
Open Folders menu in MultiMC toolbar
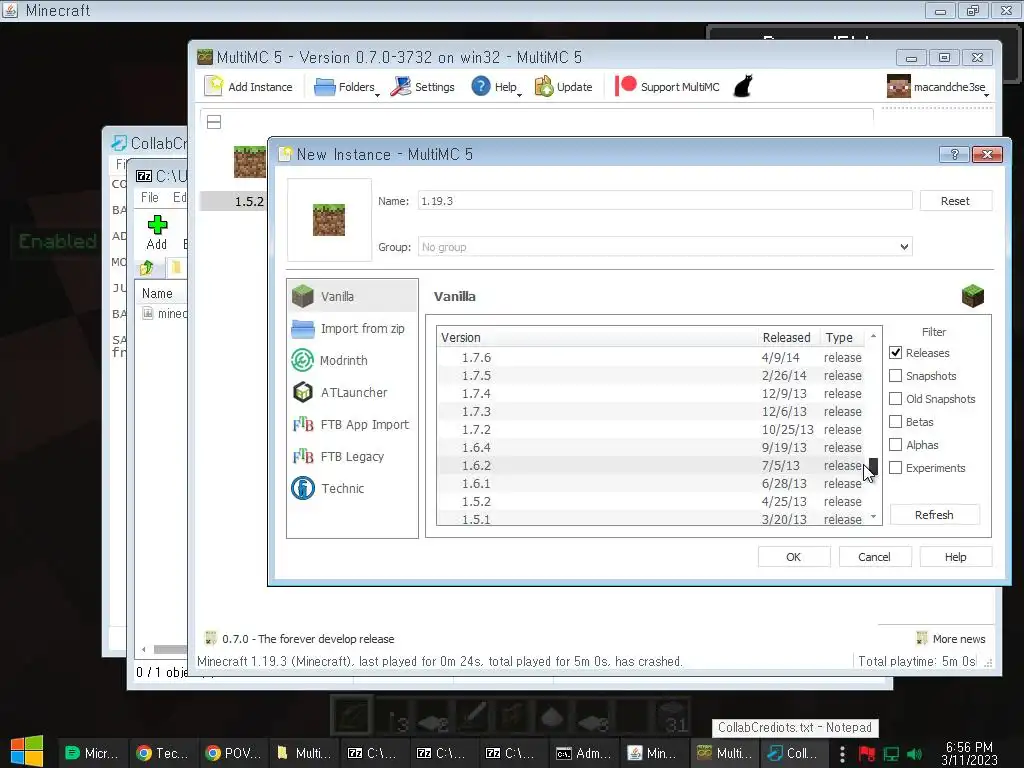pos(345,87)
